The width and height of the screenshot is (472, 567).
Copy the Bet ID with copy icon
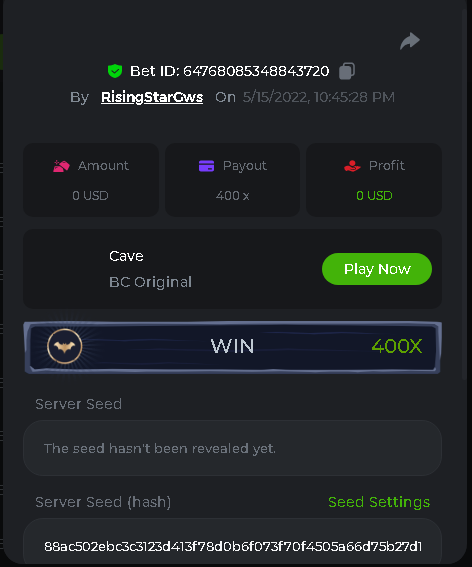(346, 71)
